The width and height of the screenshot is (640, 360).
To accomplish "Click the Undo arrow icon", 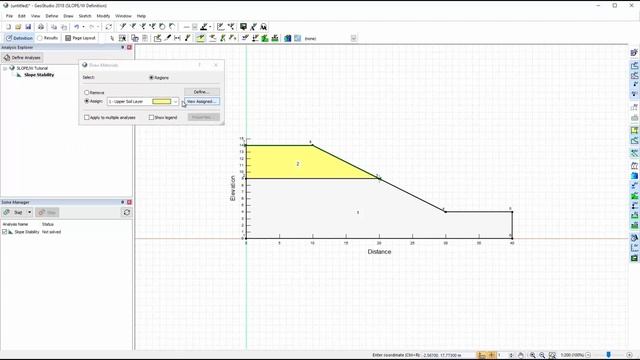I will tap(76, 27).
